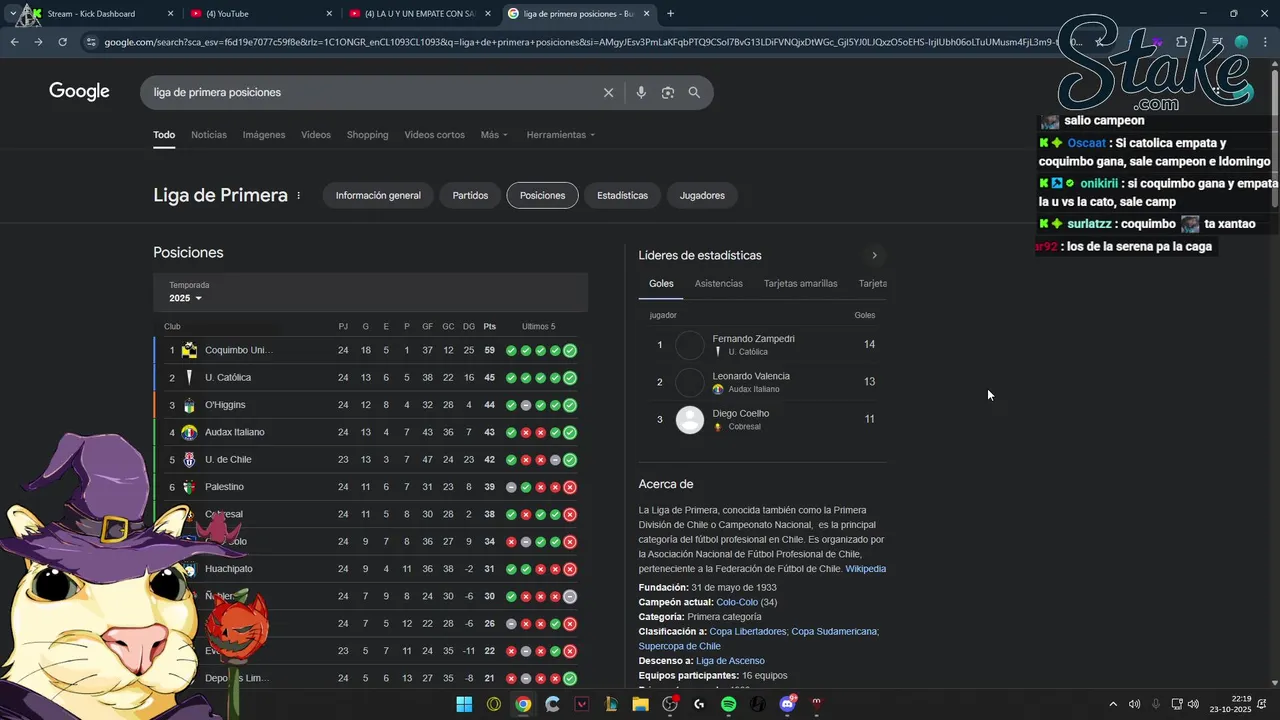Open Windows Start menu
Screen dimensions: 1280x720
pyautogui.click(x=464, y=704)
